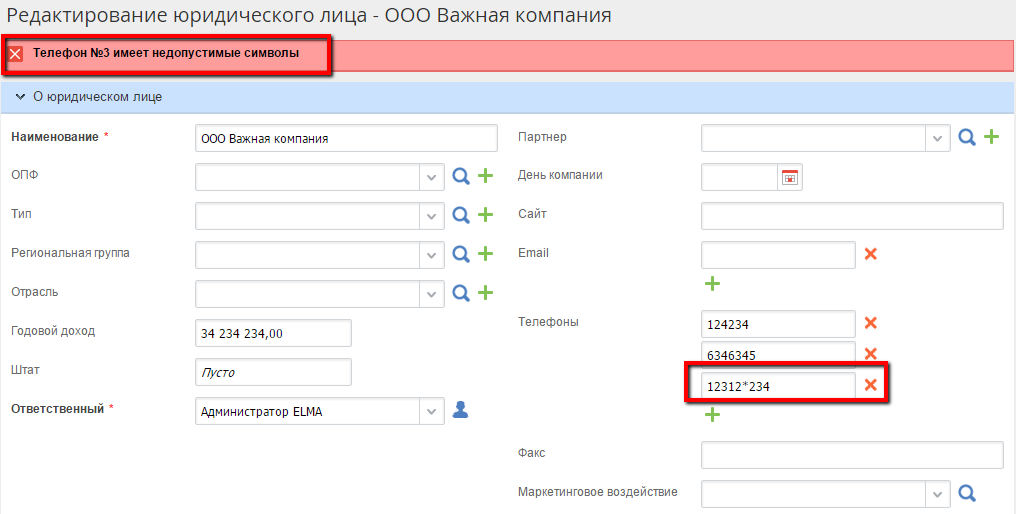Remove the phone number 124234

tap(870, 323)
